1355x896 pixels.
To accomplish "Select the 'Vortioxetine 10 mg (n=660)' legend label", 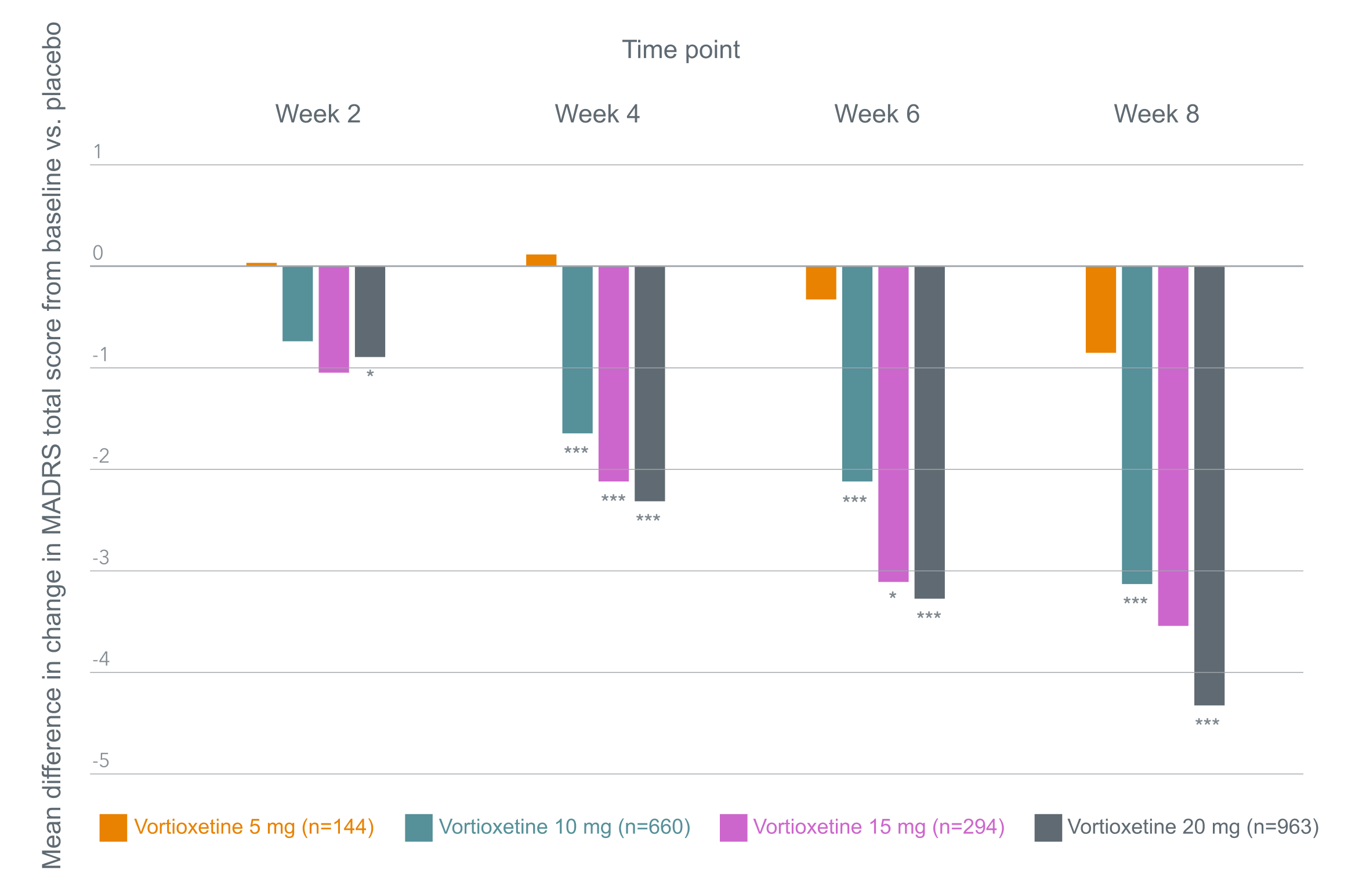I will (x=564, y=827).
